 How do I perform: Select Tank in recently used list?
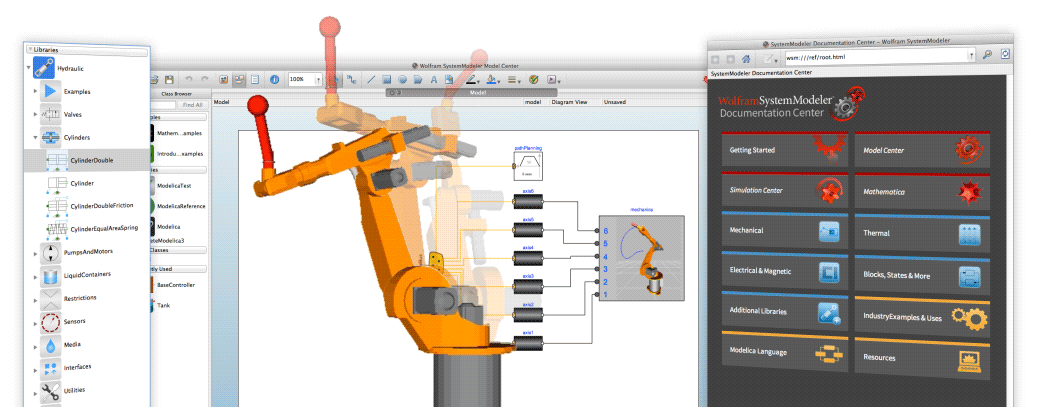(162, 305)
